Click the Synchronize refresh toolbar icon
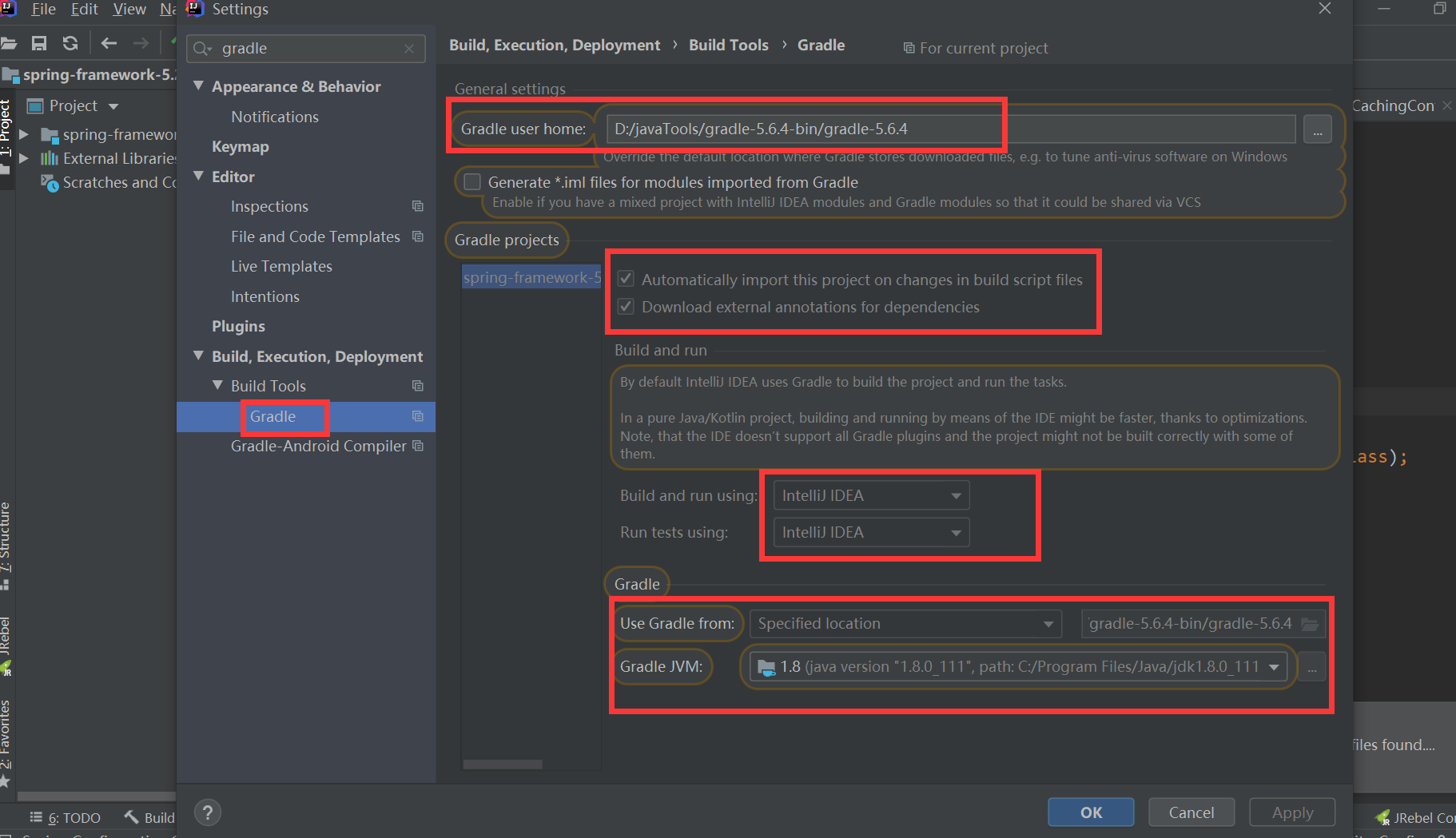Image resolution: width=1456 pixels, height=838 pixels. tap(70, 43)
